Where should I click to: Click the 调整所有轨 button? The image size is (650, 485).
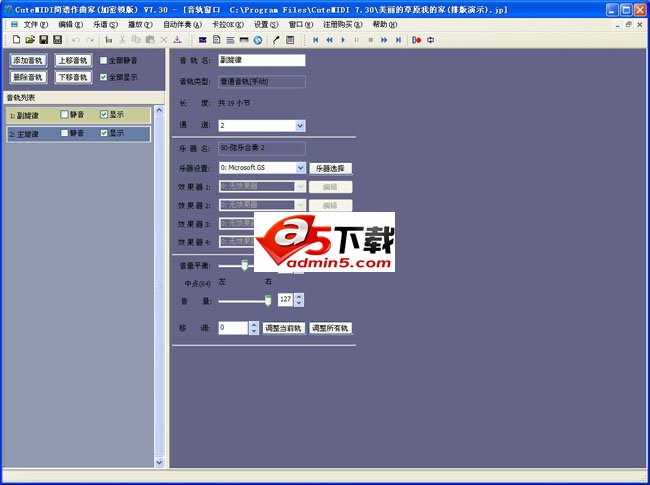coord(330,328)
